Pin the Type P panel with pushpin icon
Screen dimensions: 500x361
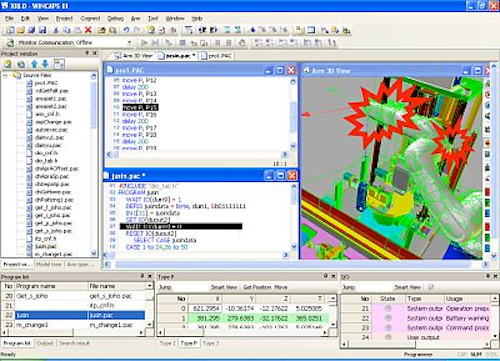pos(326,276)
